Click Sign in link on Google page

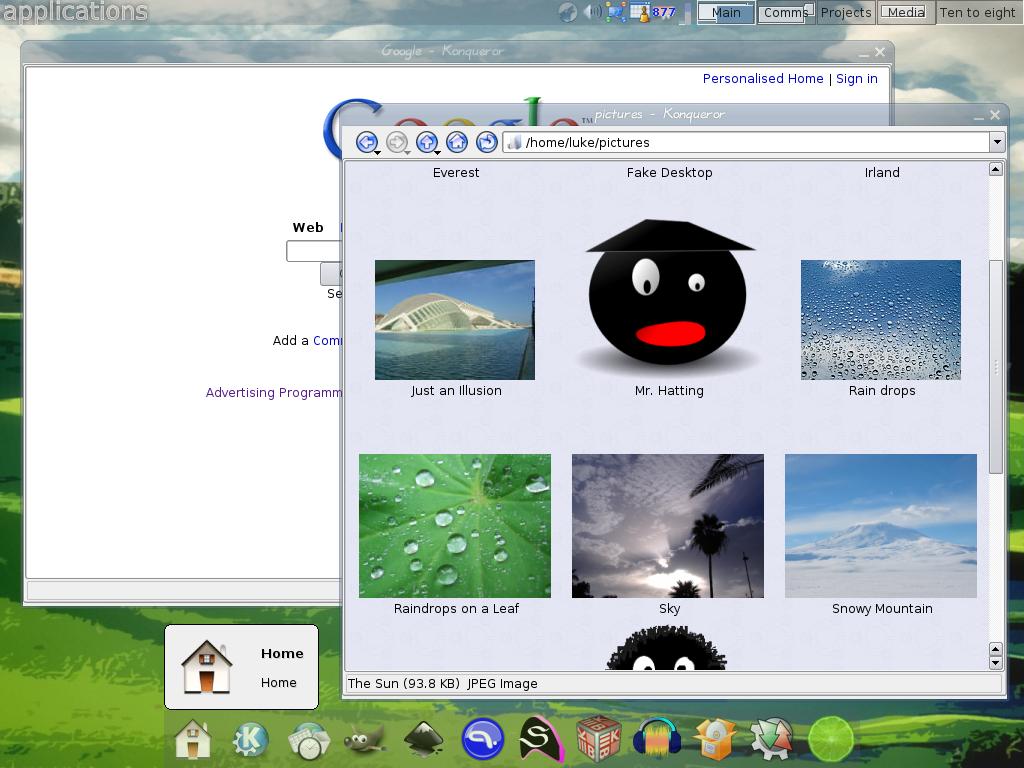click(857, 78)
